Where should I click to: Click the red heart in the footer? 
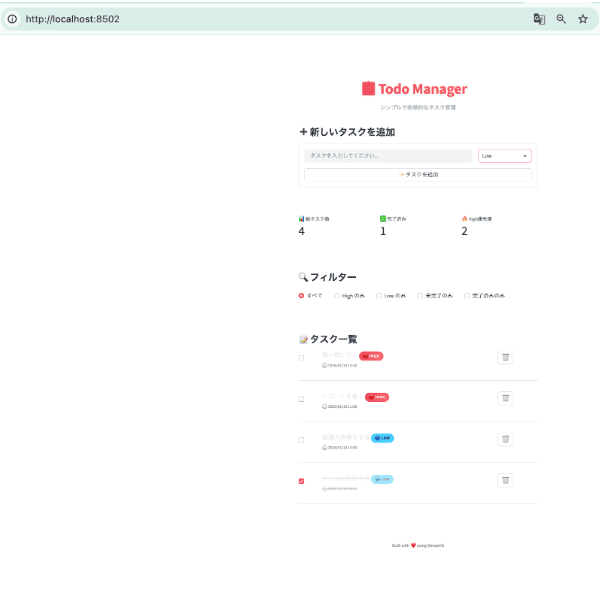click(x=413, y=545)
